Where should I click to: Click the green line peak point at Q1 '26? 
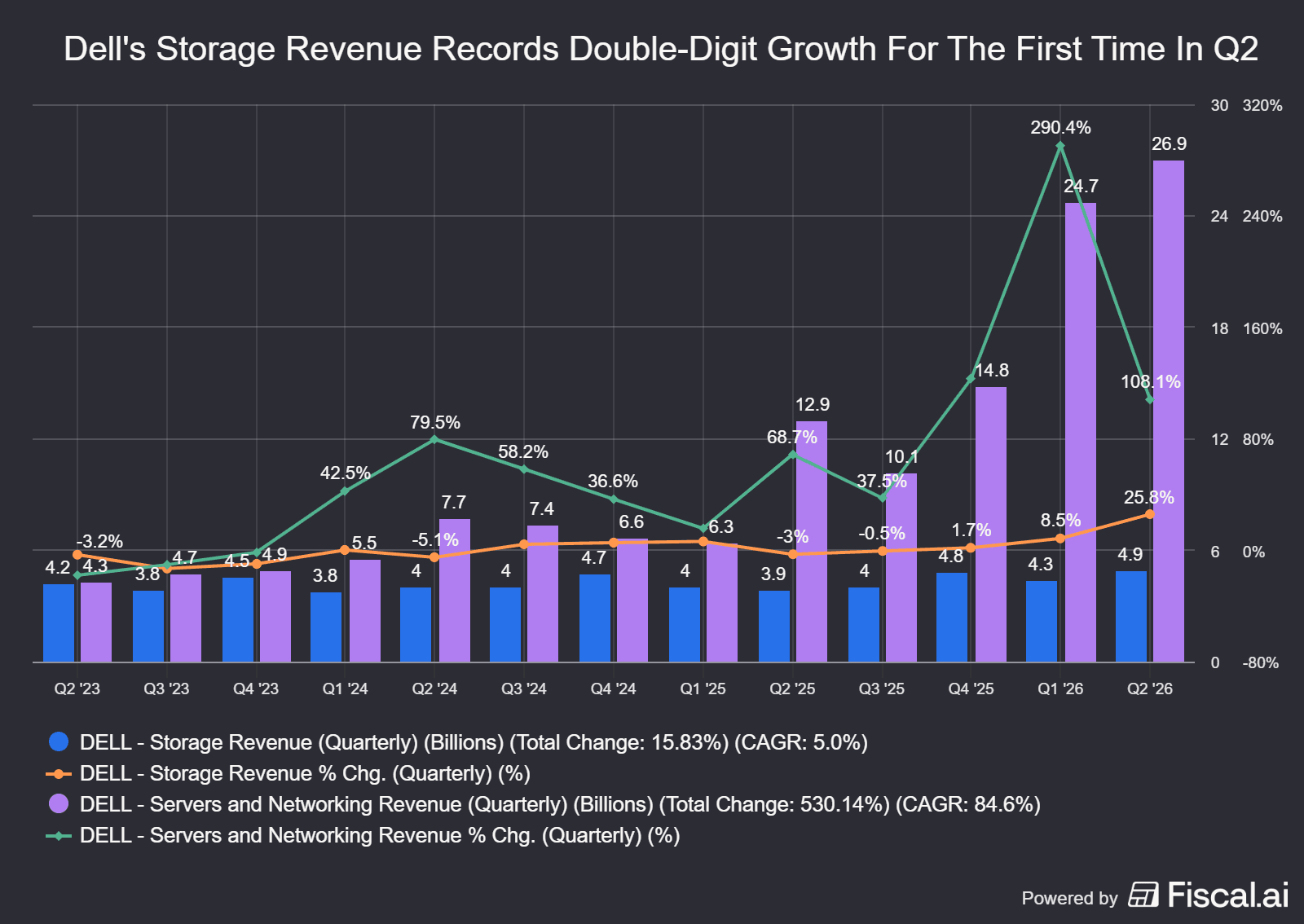pos(1060,146)
